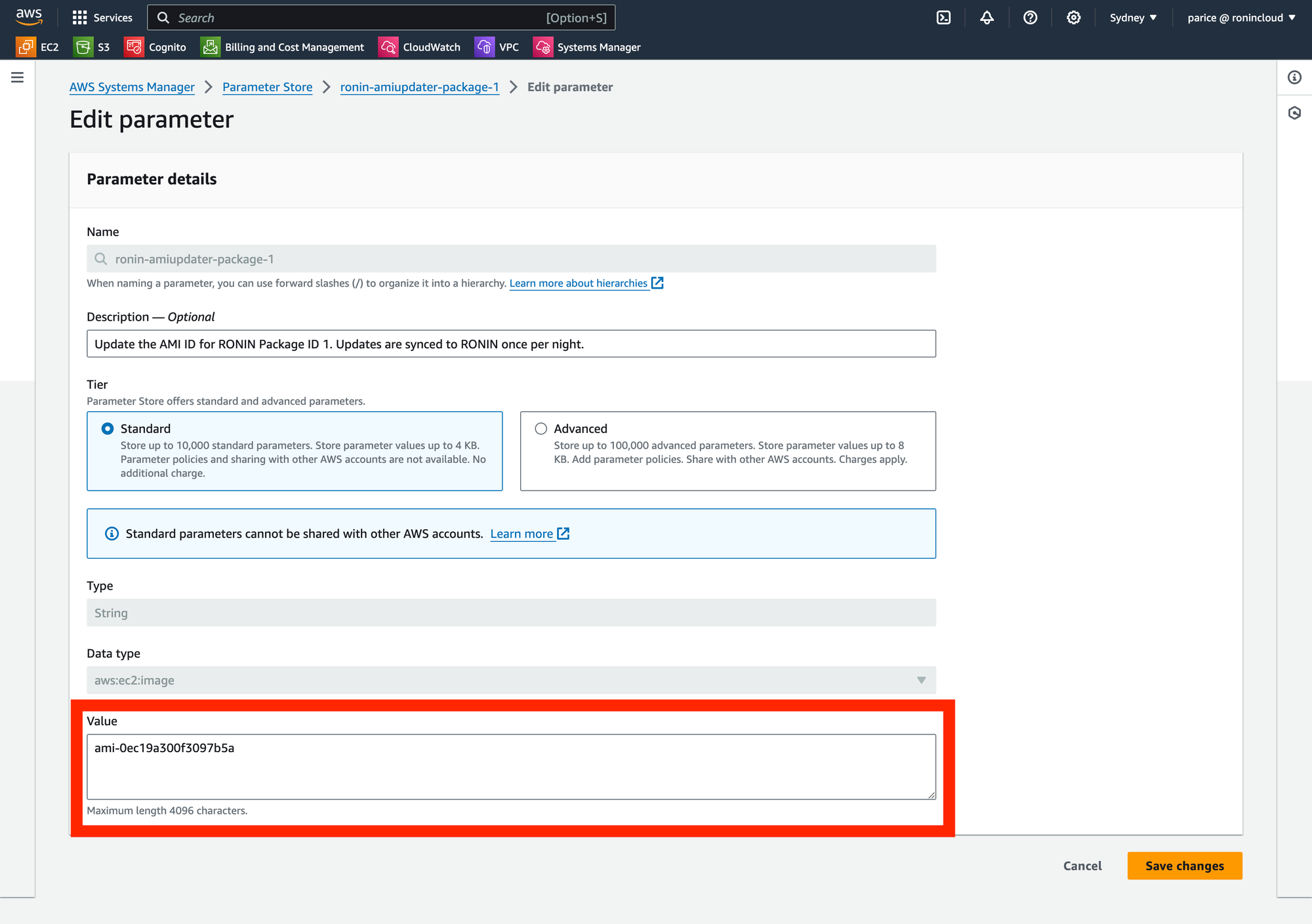Open the CloudShell terminal icon

point(943,18)
